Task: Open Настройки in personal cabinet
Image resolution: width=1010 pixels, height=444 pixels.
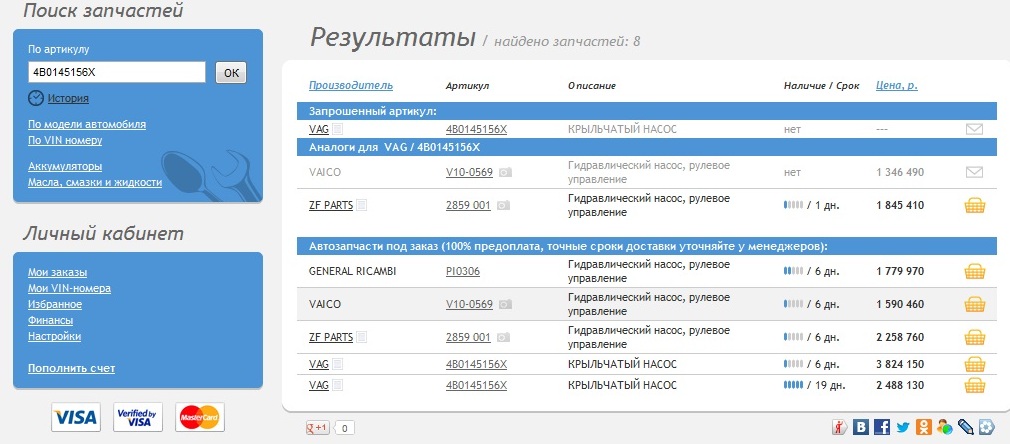Action: pos(54,336)
